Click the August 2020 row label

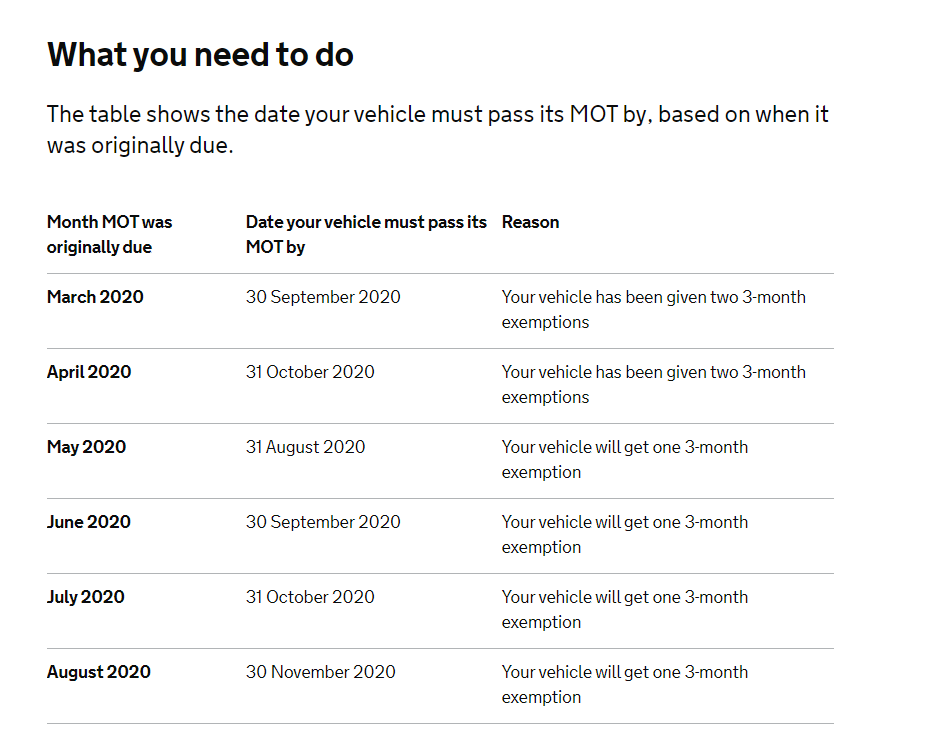click(x=99, y=673)
